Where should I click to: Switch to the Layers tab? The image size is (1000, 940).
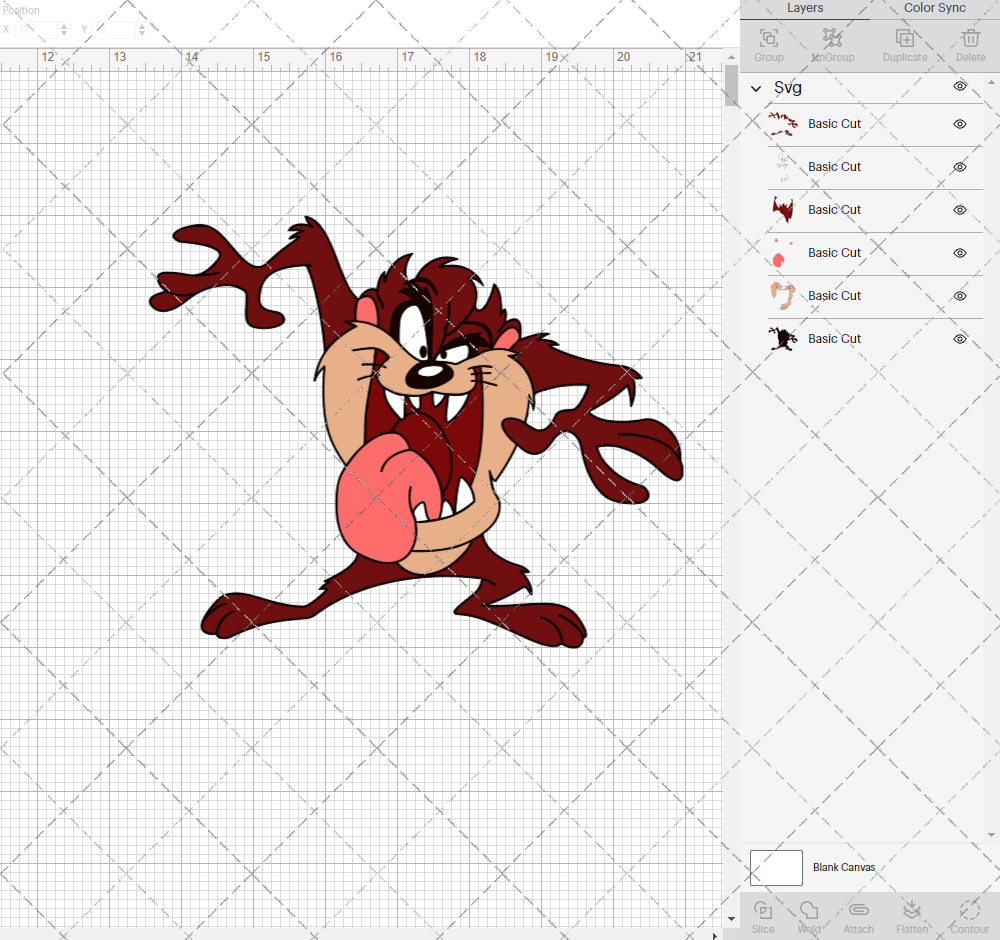tap(804, 8)
